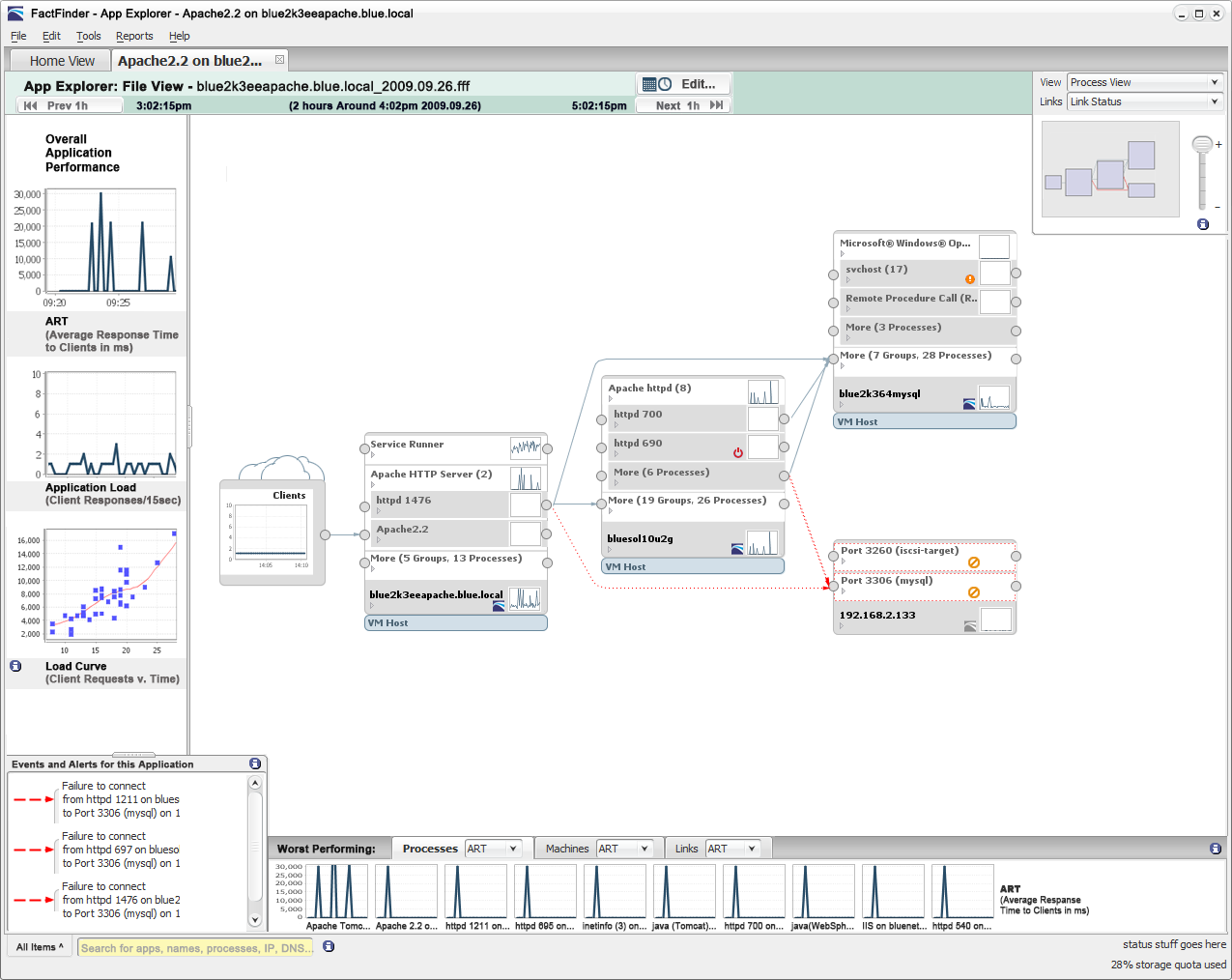The width and height of the screenshot is (1232, 980).
Task: Expand the Service Runner node triangle
Action: pyautogui.click(x=373, y=454)
